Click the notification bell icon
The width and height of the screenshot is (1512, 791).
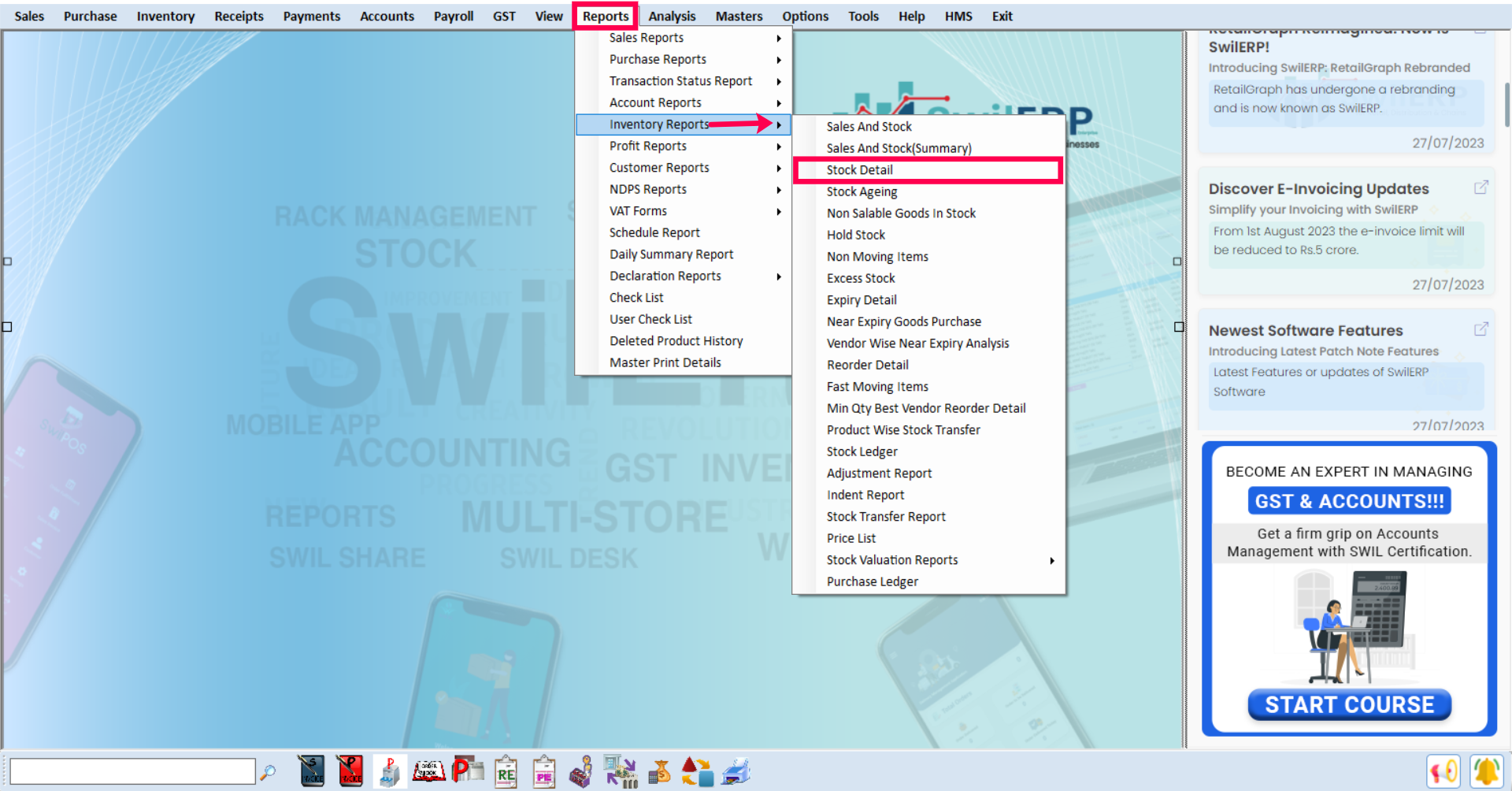pyautogui.click(x=1486, y=771)
